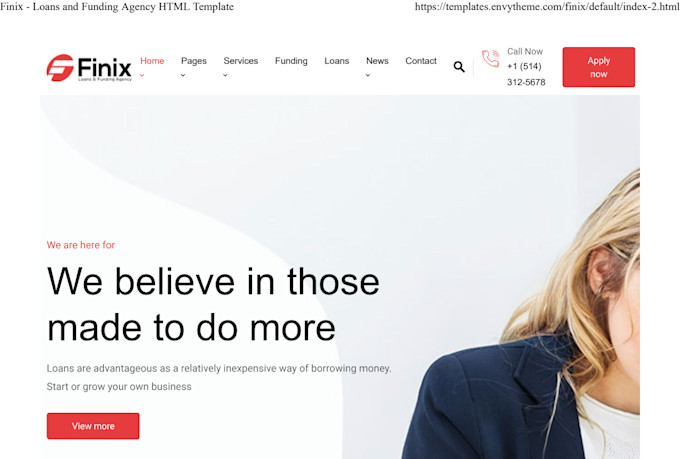Go to Services in navigation
Viewport: 680px width, 459px height.
tap(241, 61)
